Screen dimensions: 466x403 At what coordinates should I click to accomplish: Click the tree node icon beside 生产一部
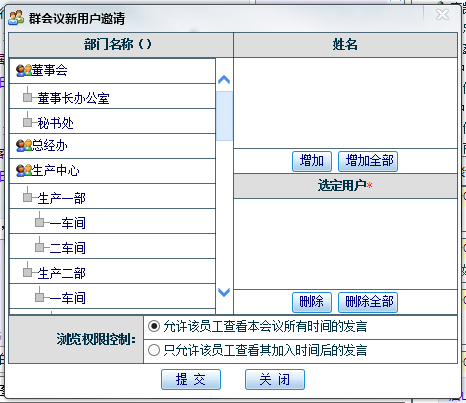pos(28,197)
